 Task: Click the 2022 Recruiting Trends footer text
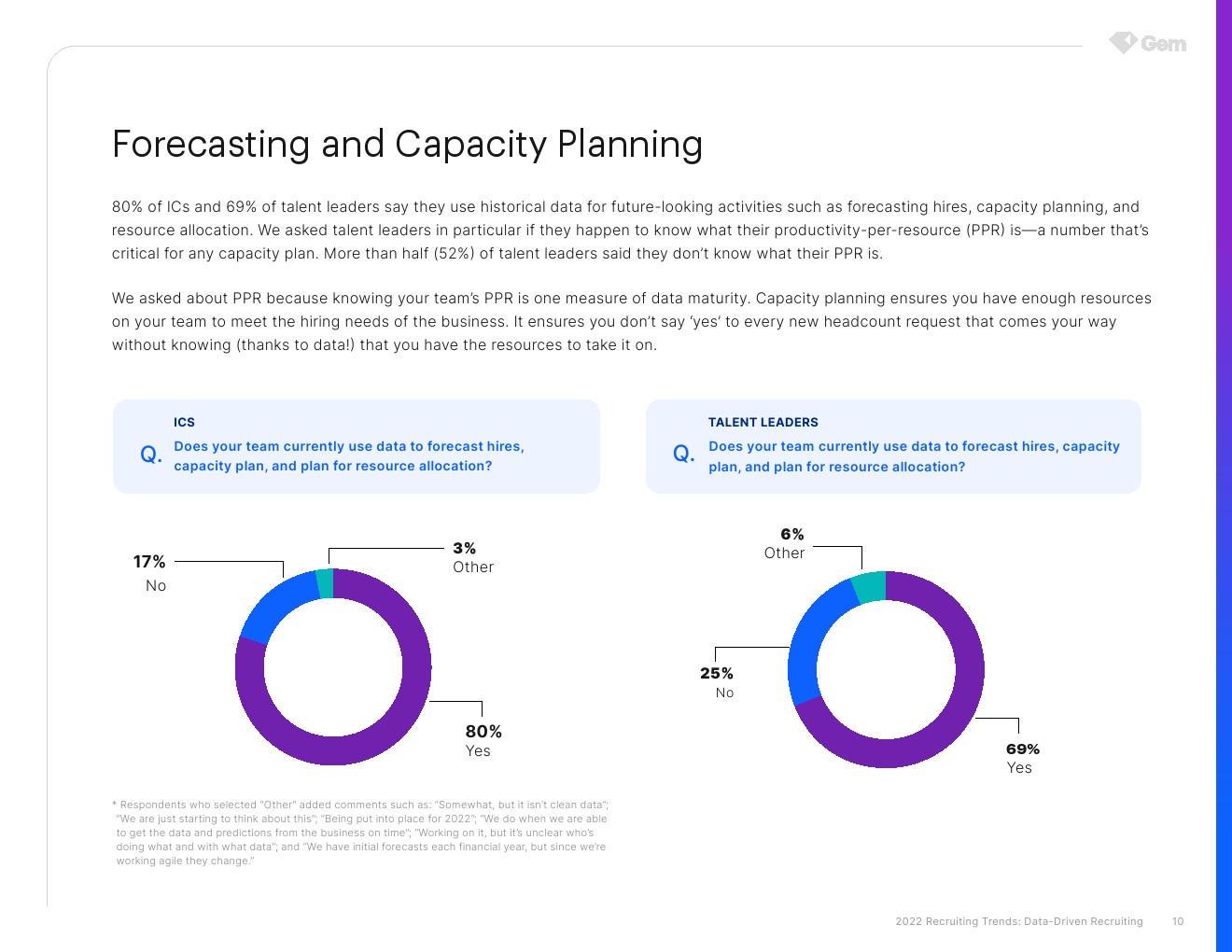[1019, 921]
